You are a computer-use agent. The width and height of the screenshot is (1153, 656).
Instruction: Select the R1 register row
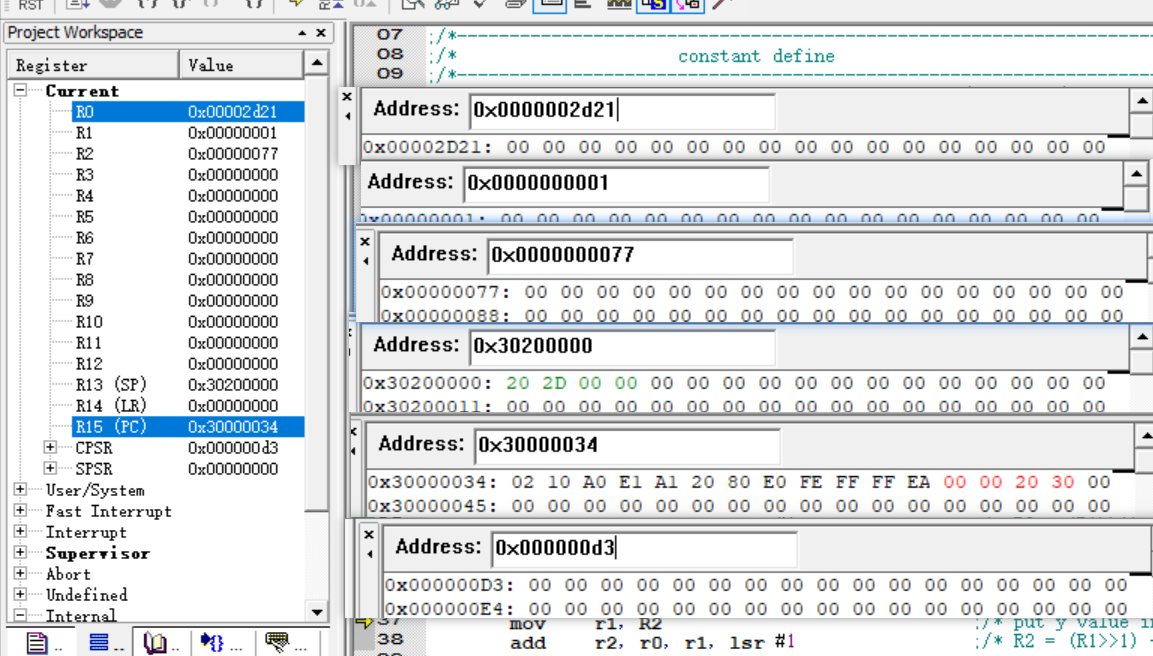tap(188, 132)
